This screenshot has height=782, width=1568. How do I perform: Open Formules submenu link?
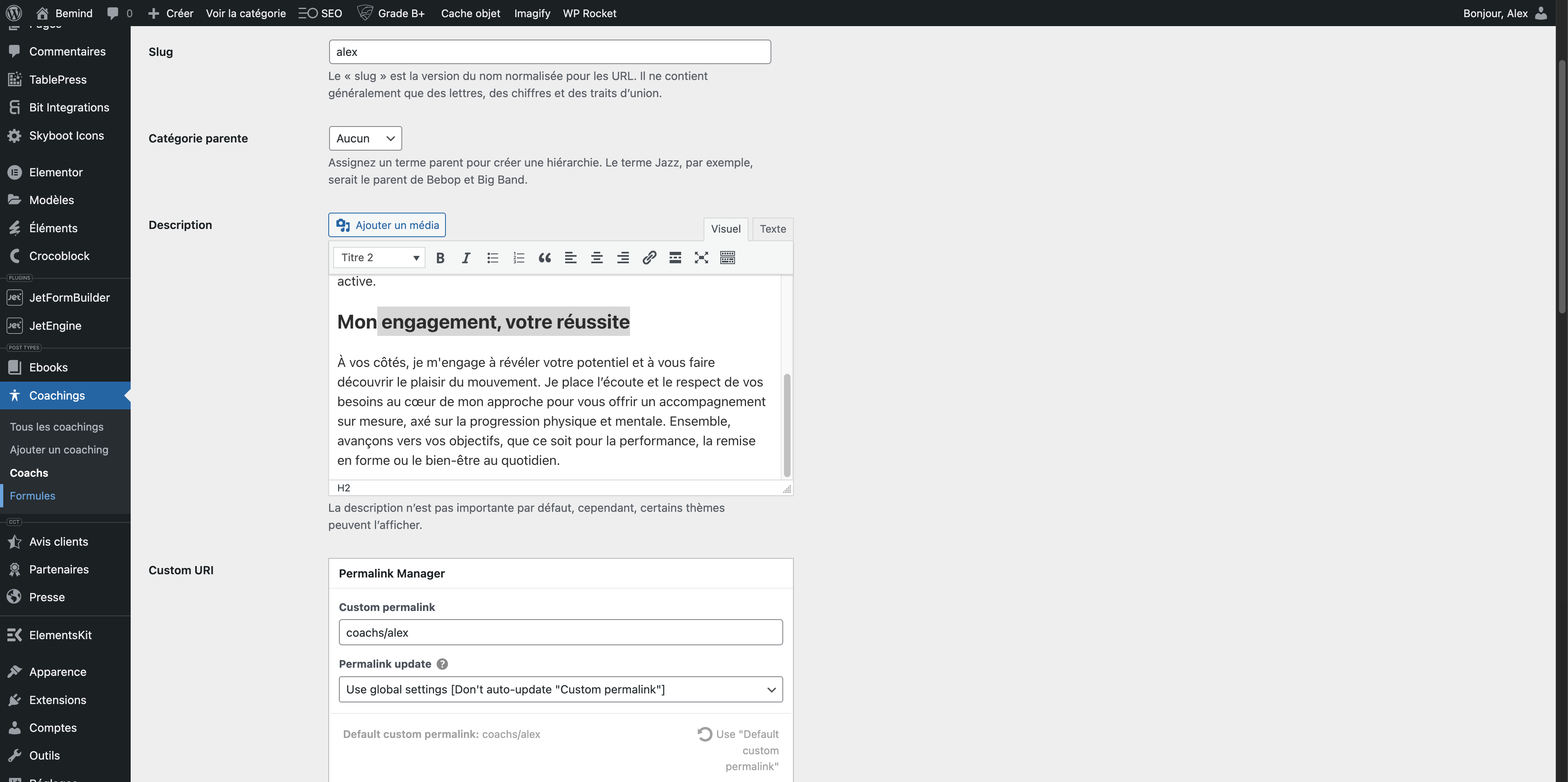pyautogui.click(x=32, y=496)
